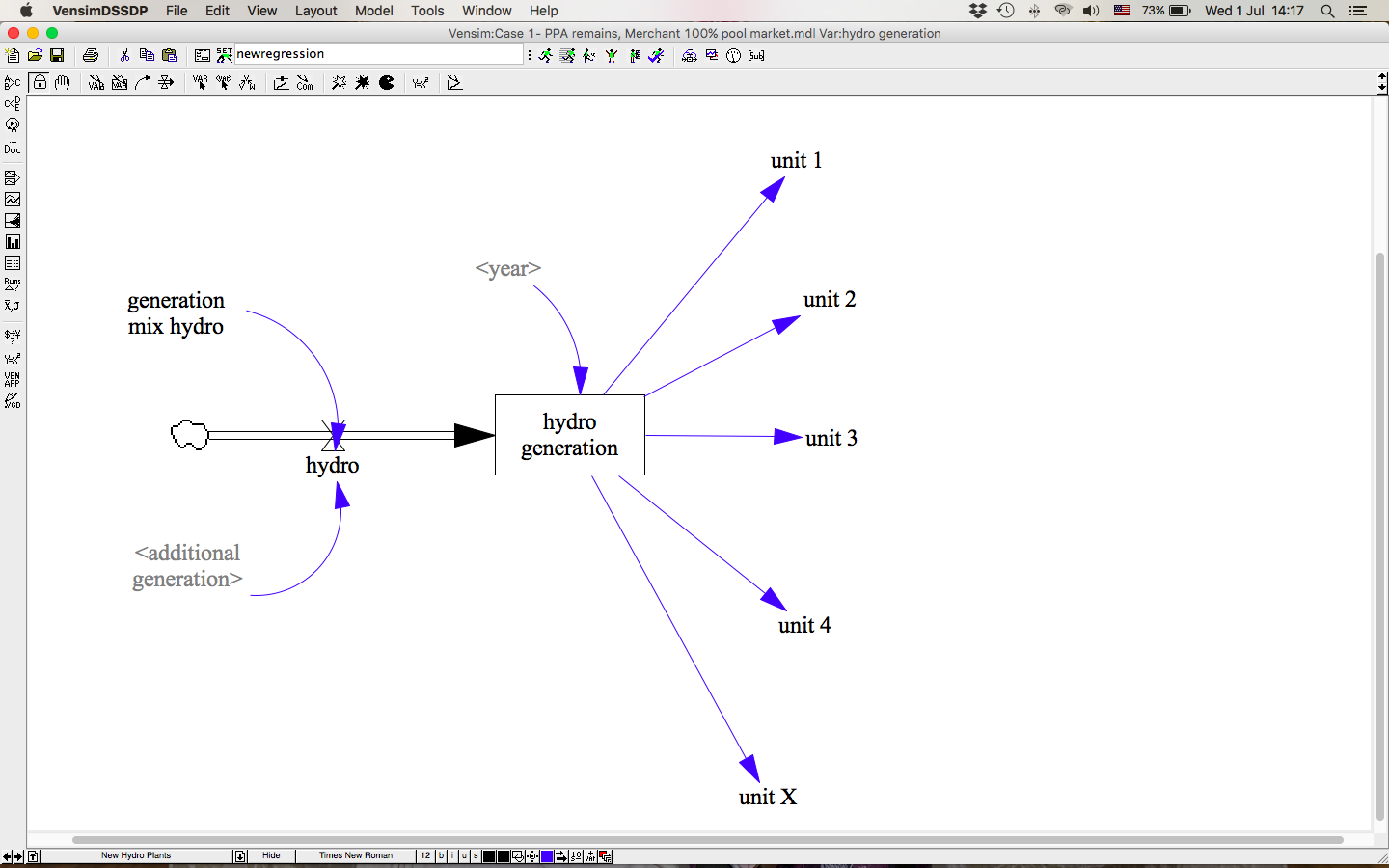
Task: Select the hydro generation stock box
Action: 570,435
